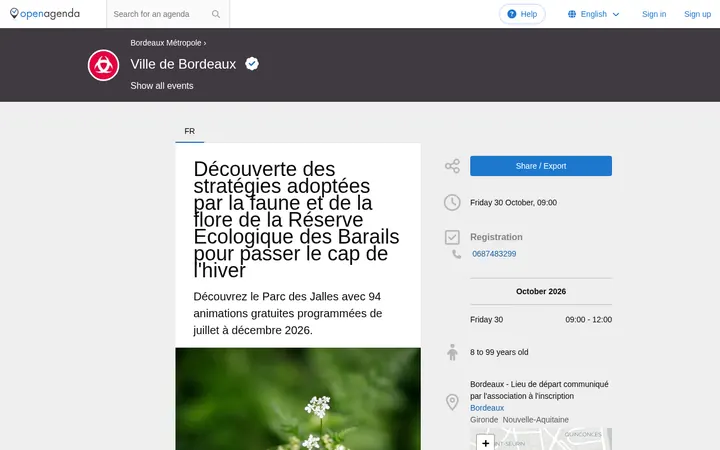Viewport: 720px width, 450px height.
Task: Click the October 2026 month header
Action: [x=540, y=292]
